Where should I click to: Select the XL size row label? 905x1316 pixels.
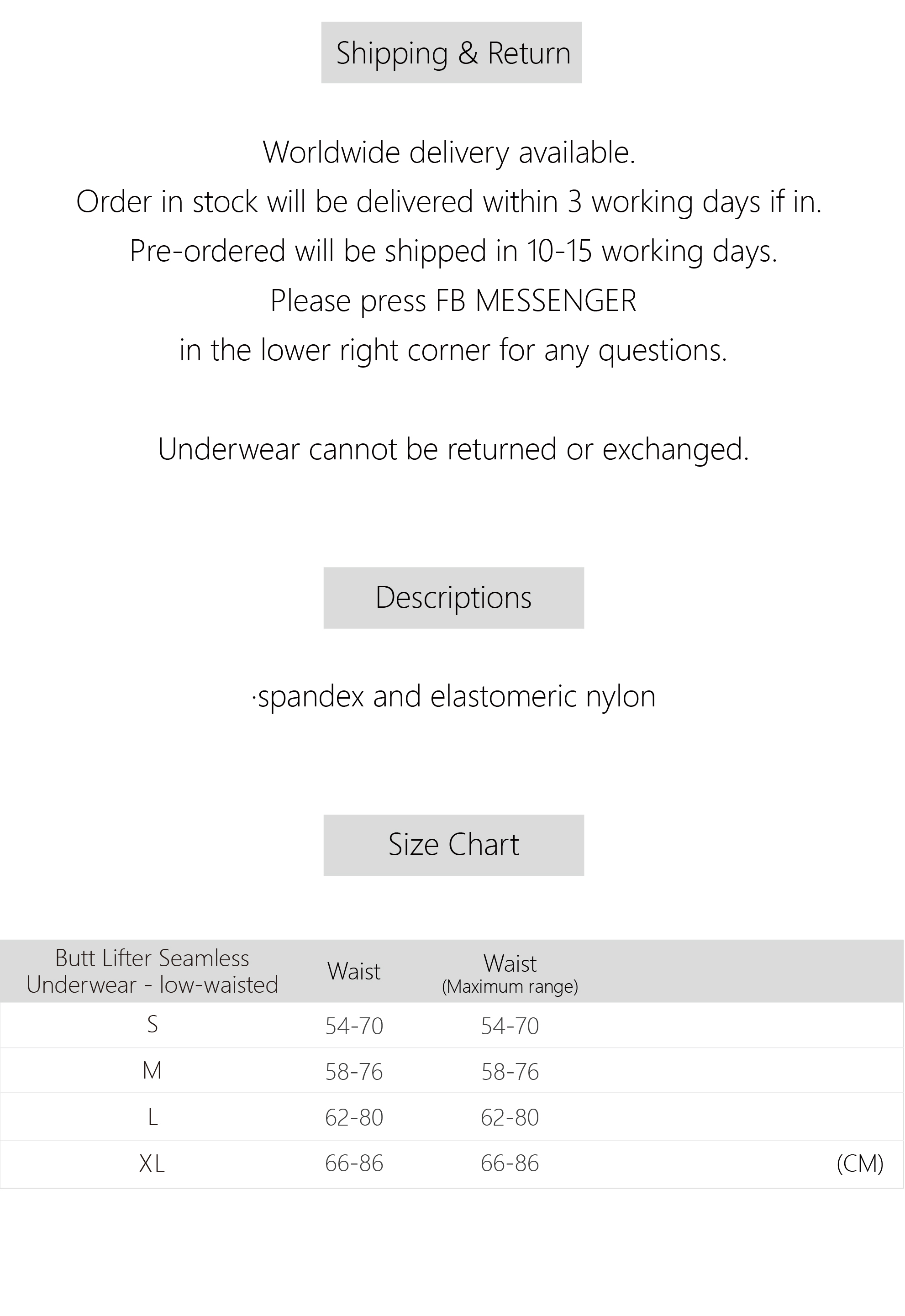[152, 1163]
